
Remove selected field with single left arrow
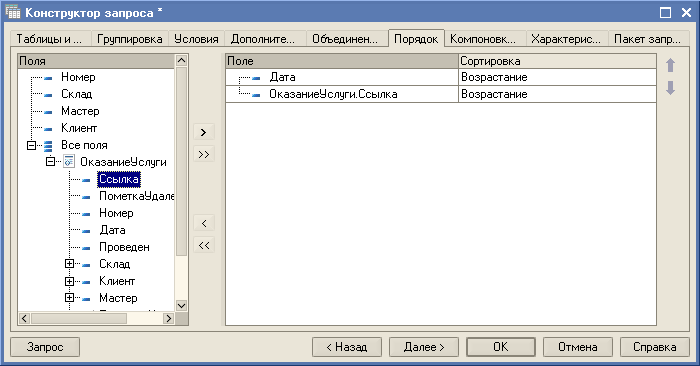click(204, 223)
